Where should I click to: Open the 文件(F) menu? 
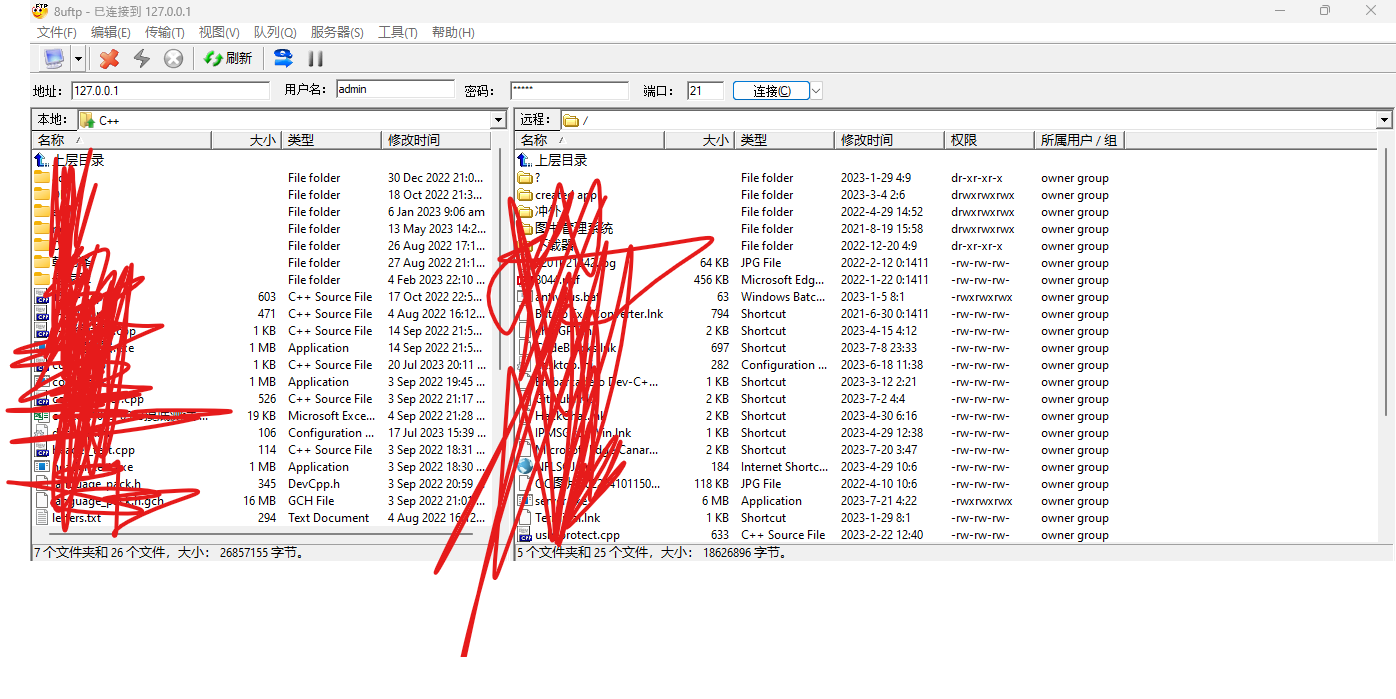coord(57,32)
